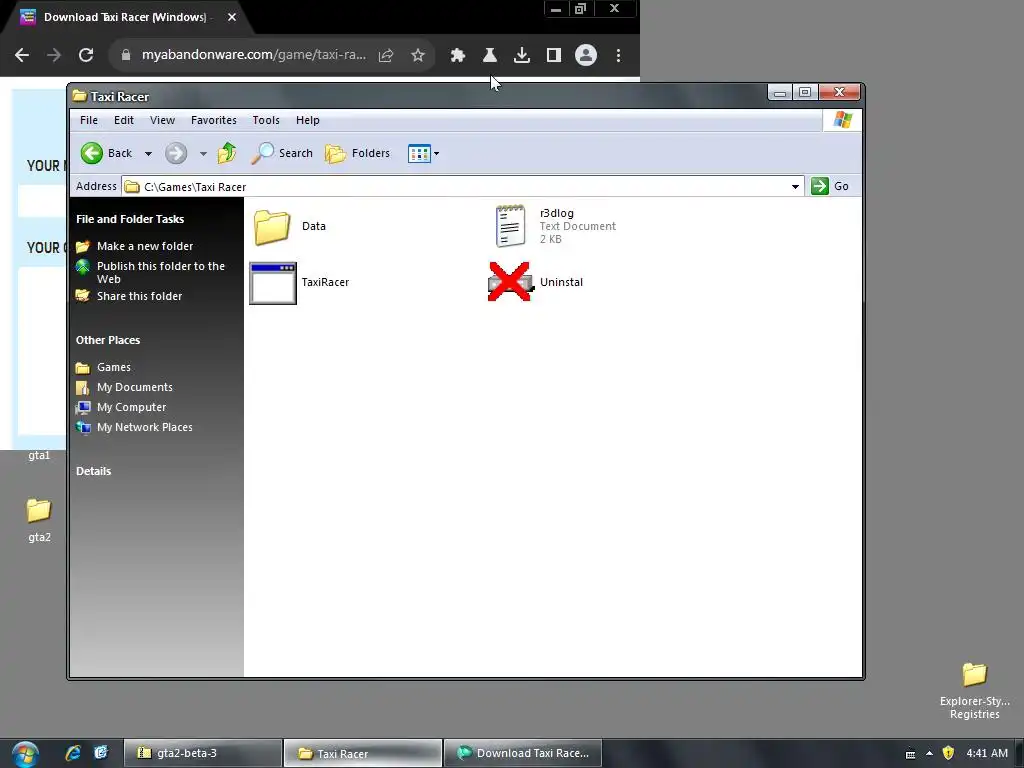Open the Windows Start orb
This screenshot has width=1024, height=768.
point(25,754)
